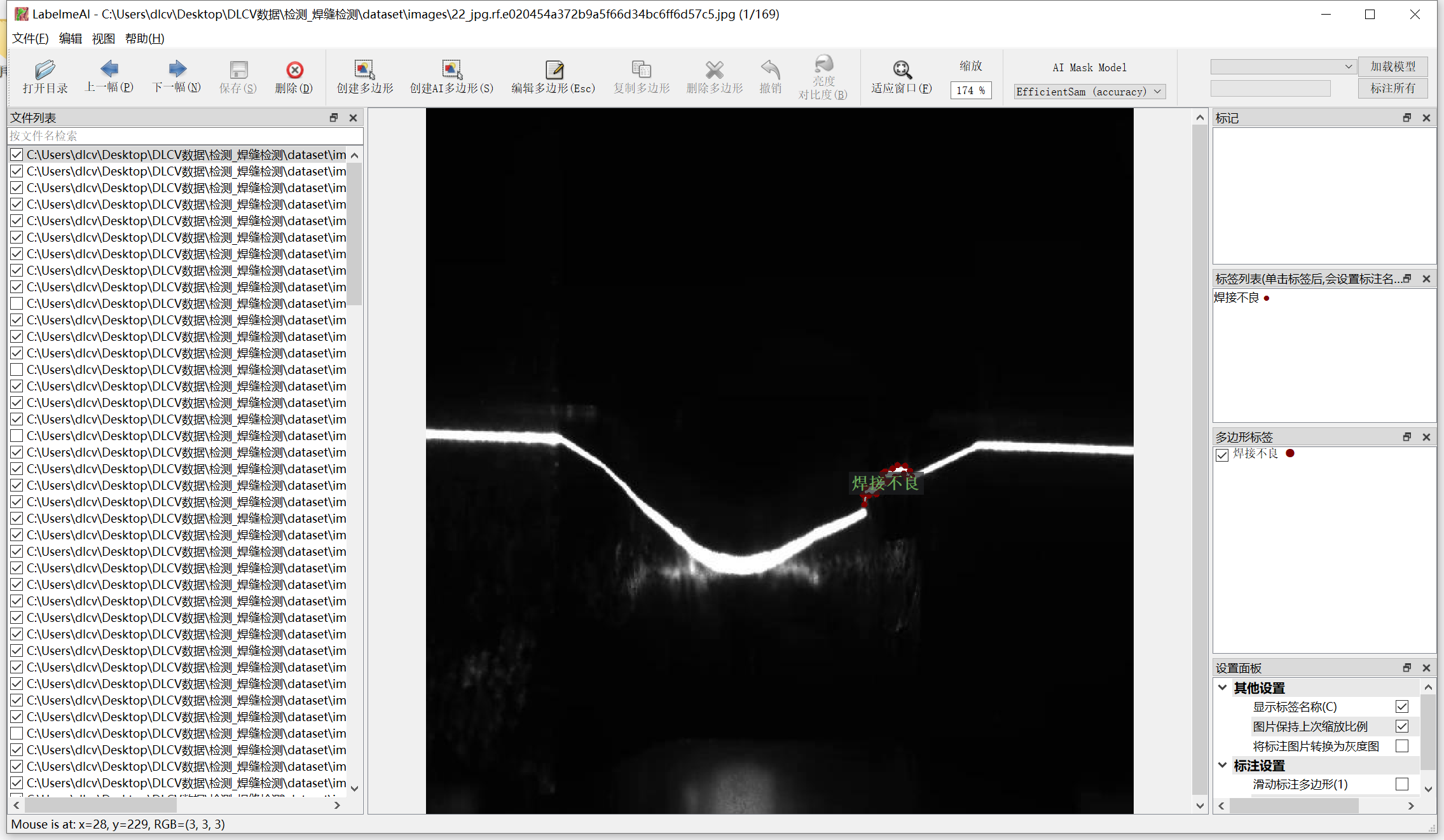Toggle 图片保持上次缩放比例 checkbox
This screenshot has width=1444, height=840.
(x=1402, y=726)
